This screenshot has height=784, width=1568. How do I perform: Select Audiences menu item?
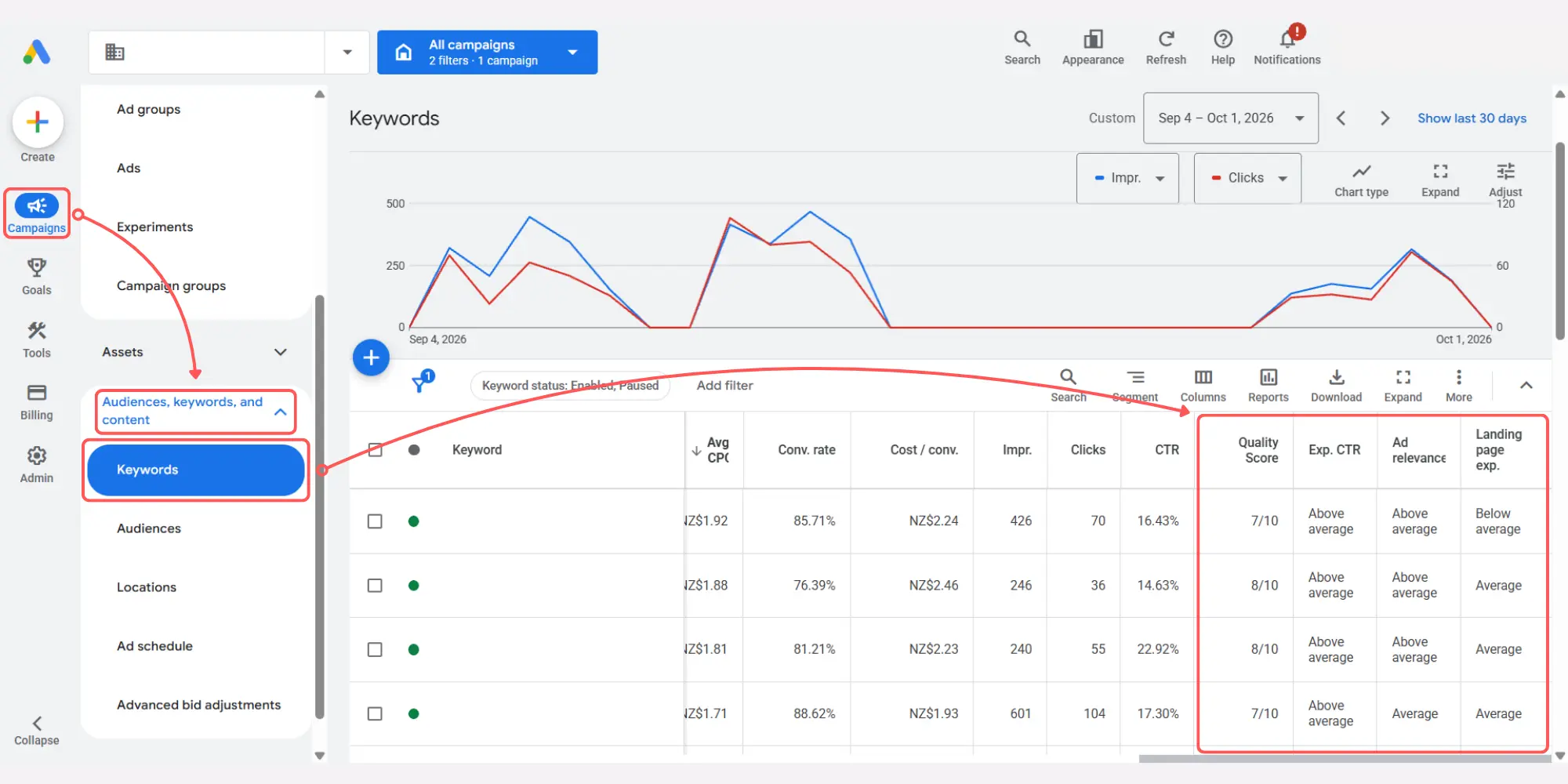149,529
